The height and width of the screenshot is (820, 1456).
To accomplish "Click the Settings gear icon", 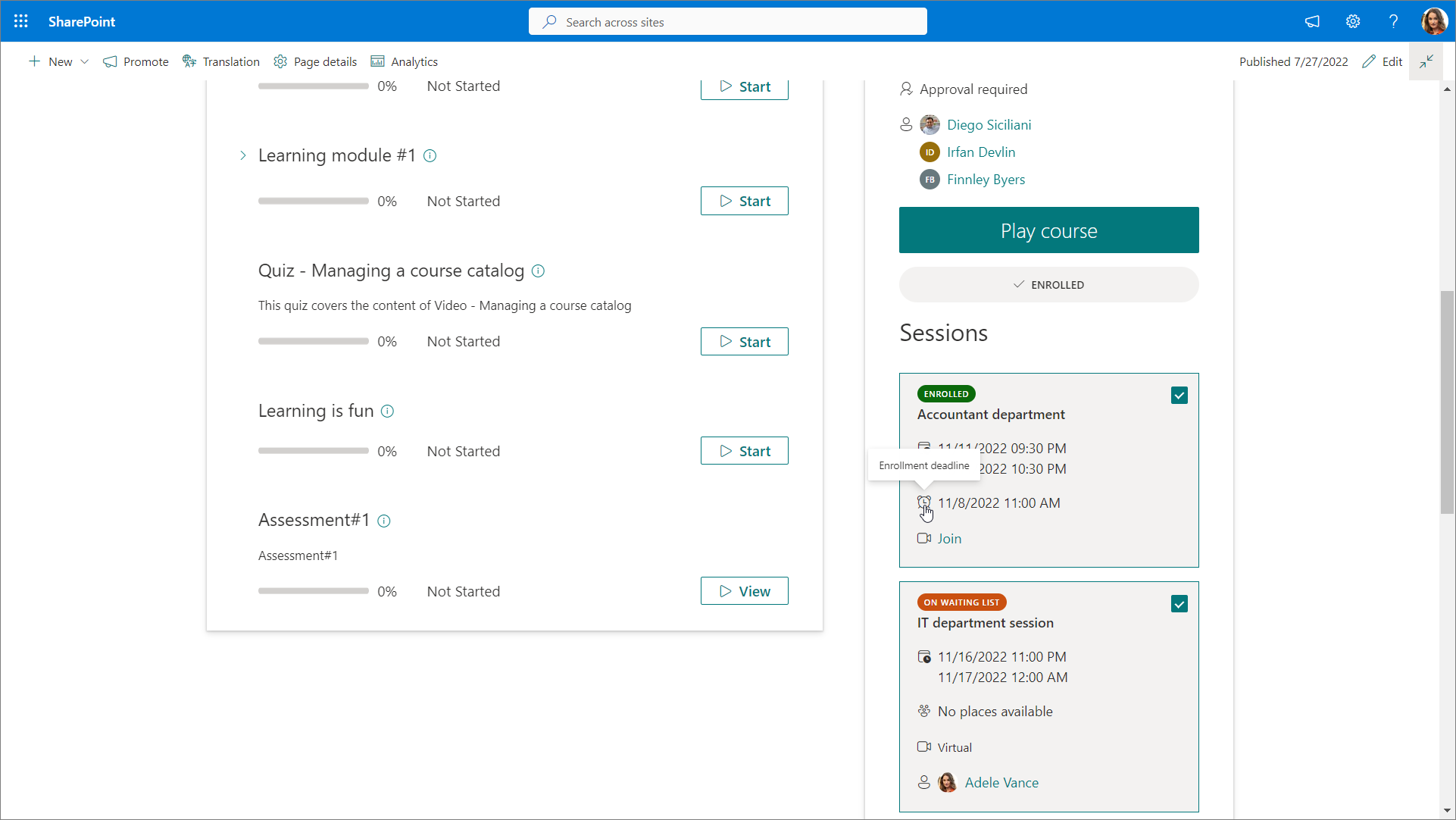I will (1353, 21).
